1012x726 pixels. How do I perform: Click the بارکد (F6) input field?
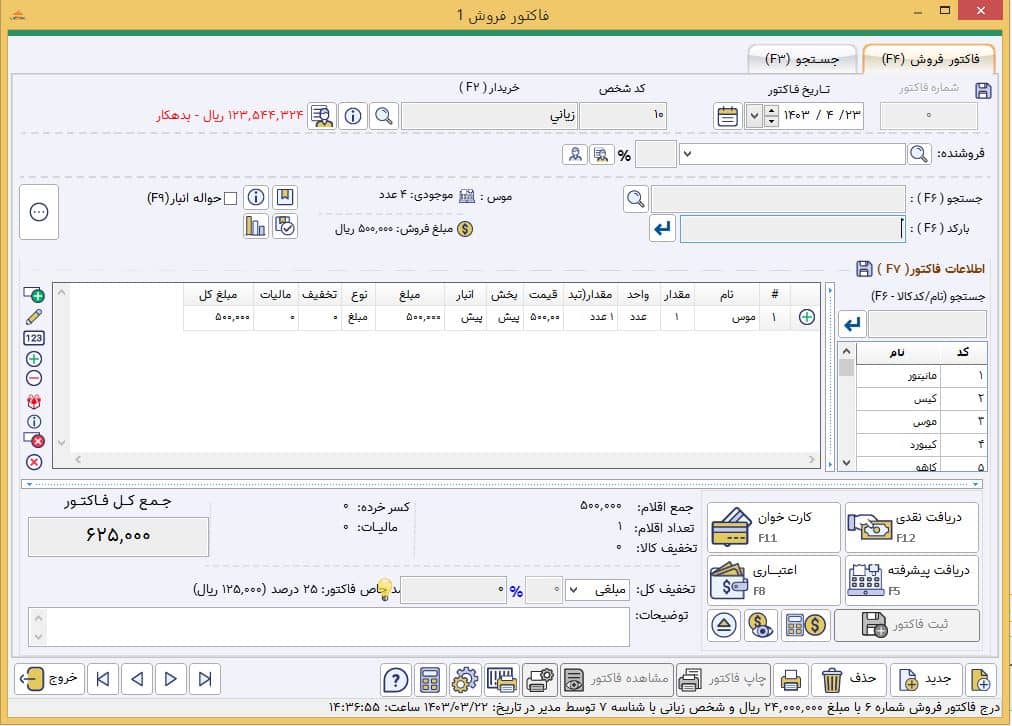pyautogui.click(x=793, y=229)
